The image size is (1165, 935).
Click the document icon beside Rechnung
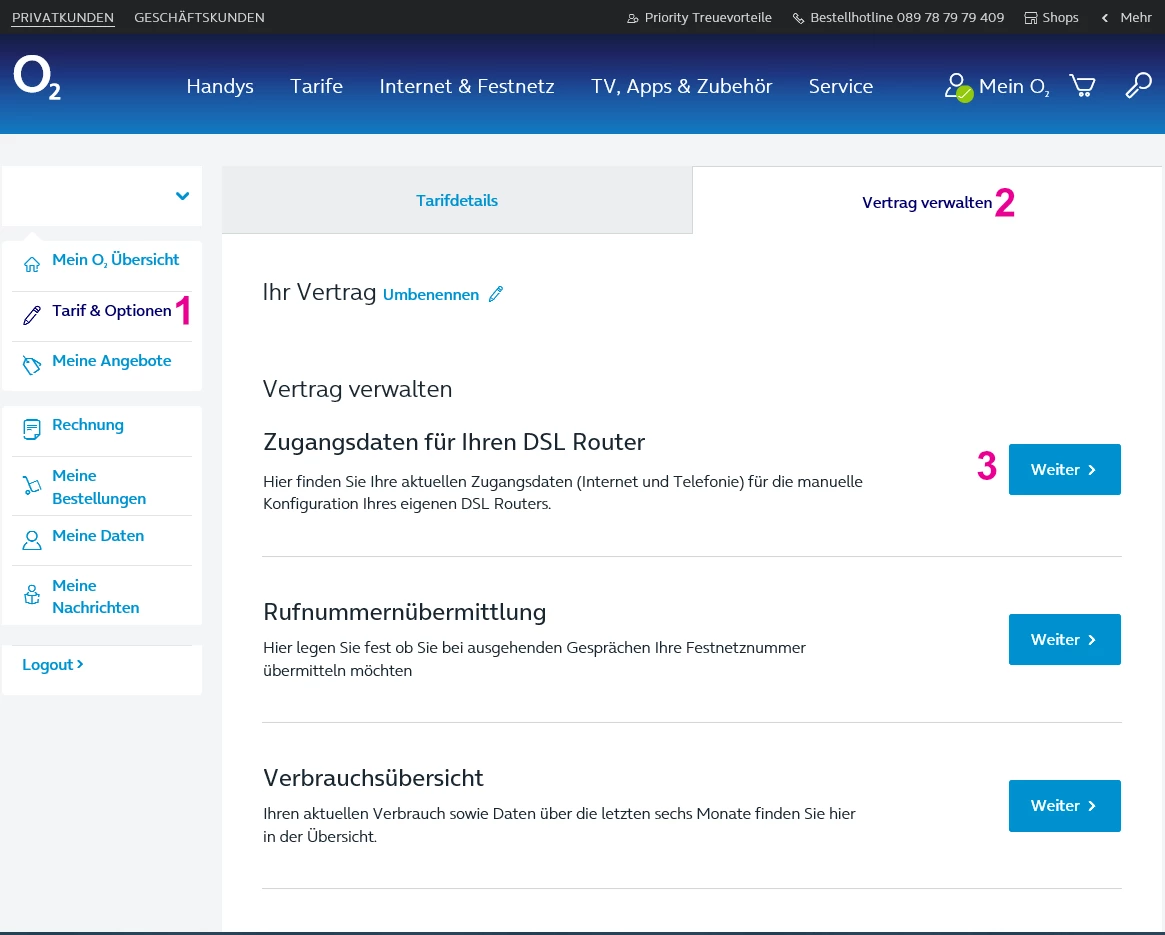(x=31, y=430)
